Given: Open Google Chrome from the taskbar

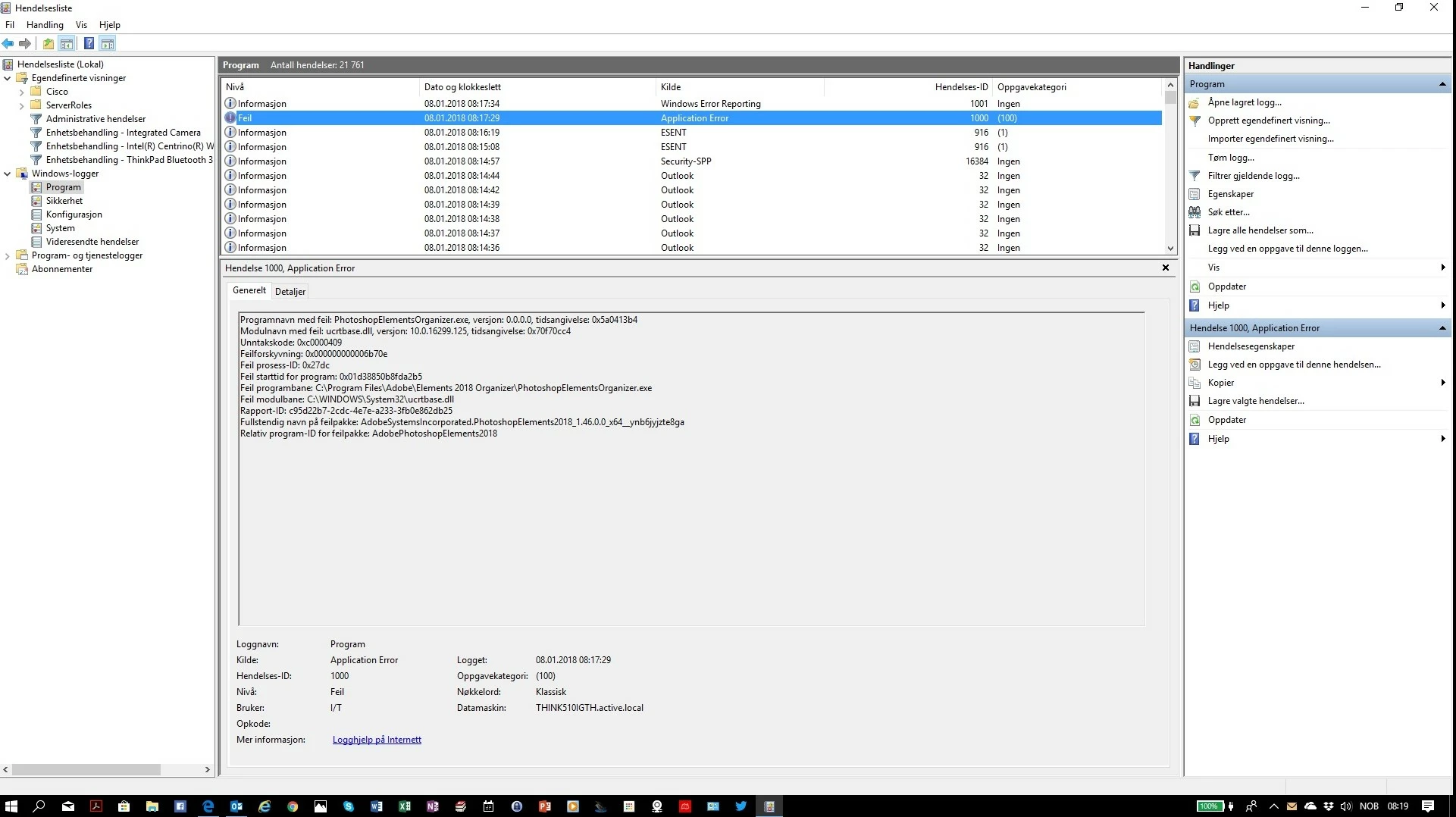Looking at the screenshot, I should click(x=293, y=806).
